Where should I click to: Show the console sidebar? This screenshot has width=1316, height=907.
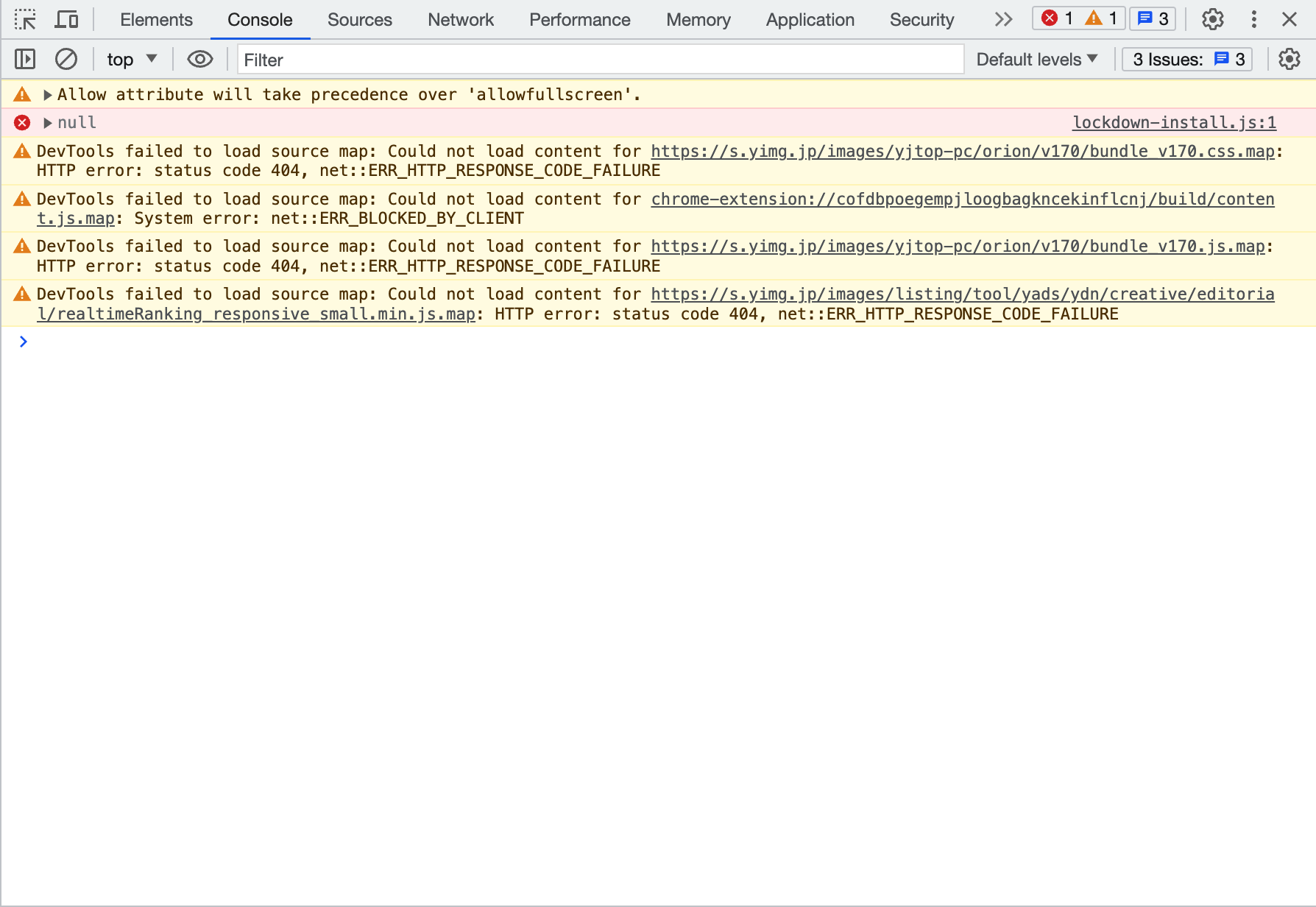pos(24,59)
